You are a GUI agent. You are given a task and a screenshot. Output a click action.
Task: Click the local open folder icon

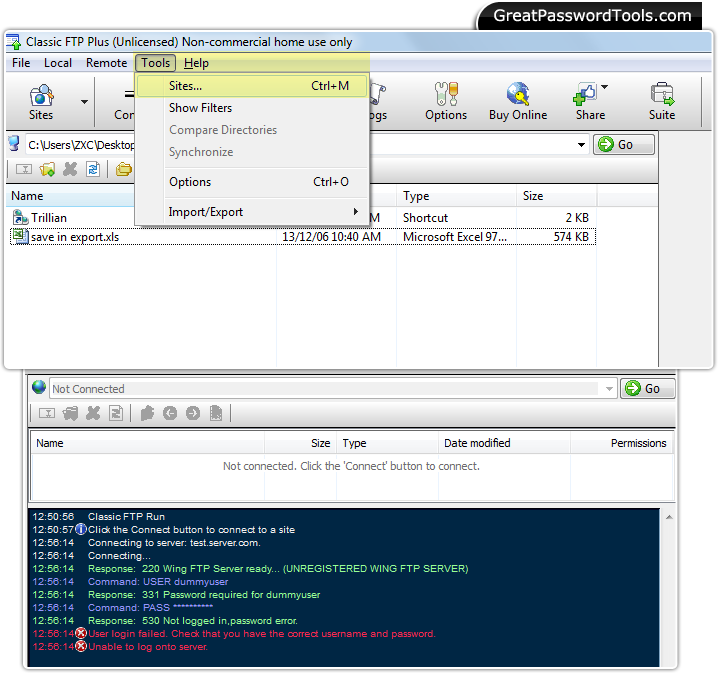124,169
